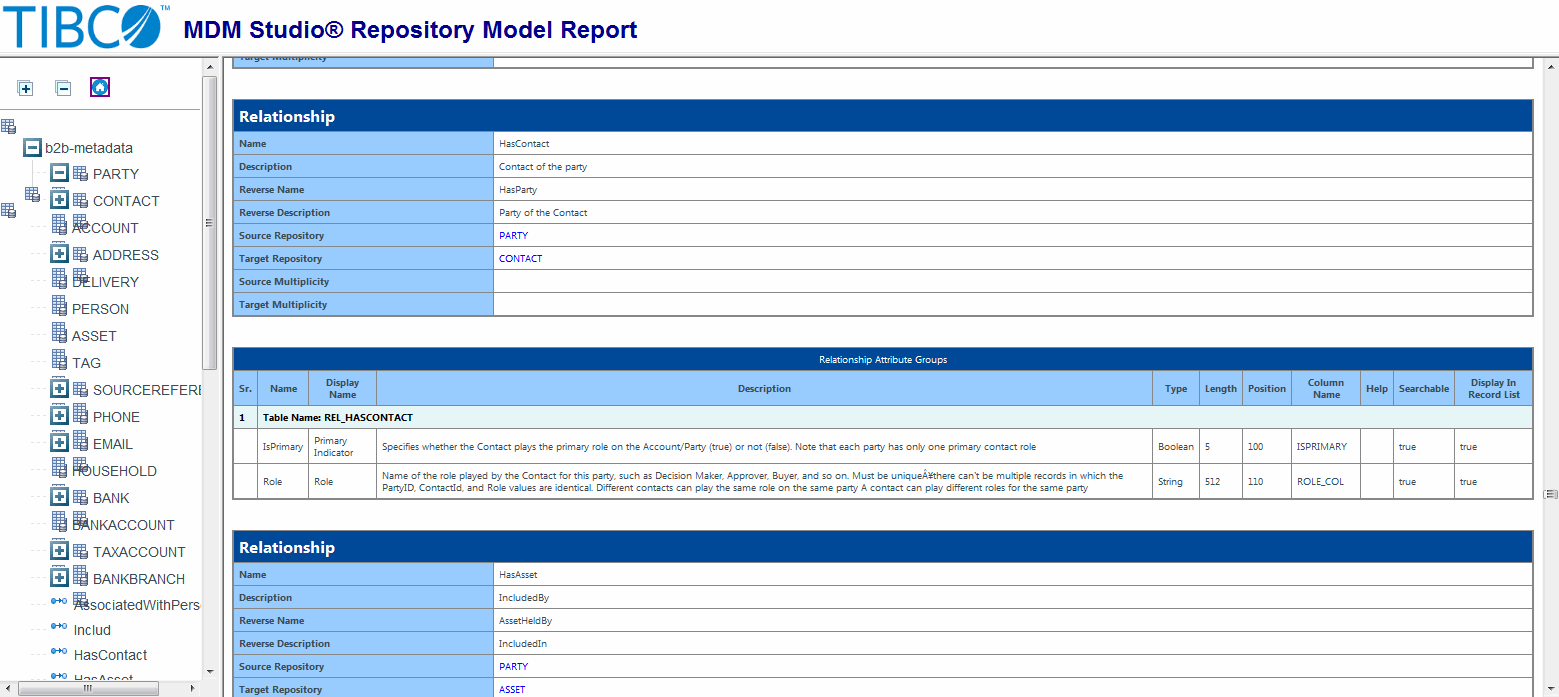
Task: Click the Relationship Attribute Groups header bar
Action: coord(883,360)
